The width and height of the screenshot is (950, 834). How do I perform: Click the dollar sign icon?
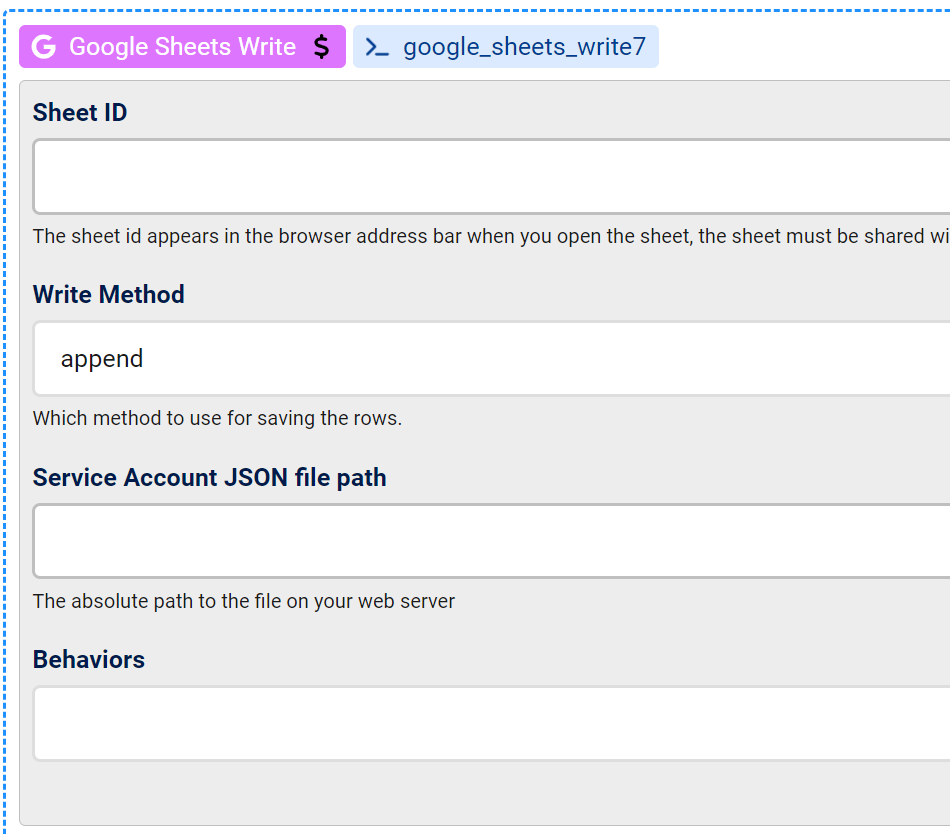pyautogui.click(x=322, y=47)
